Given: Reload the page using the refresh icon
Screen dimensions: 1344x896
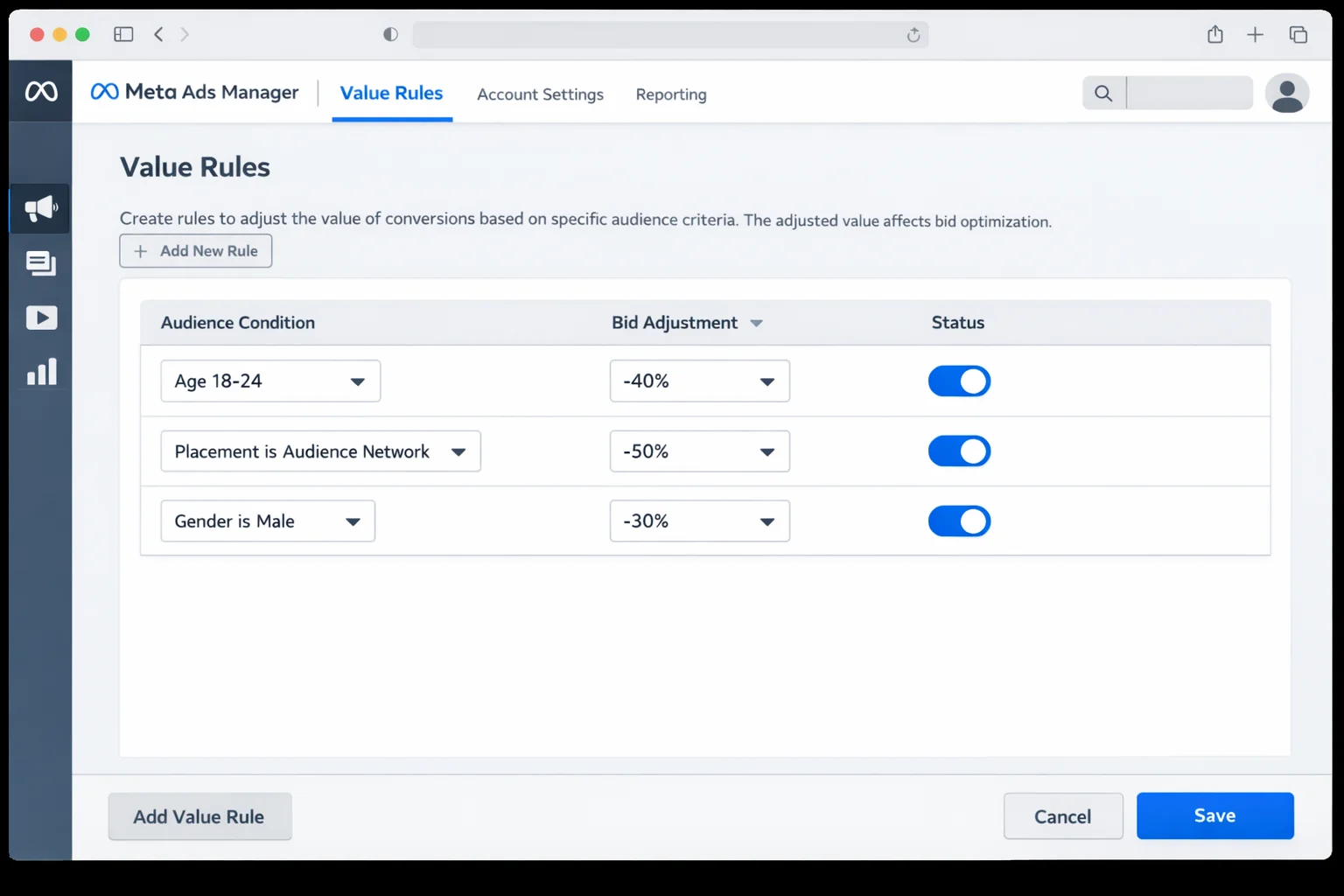Looking at the screenshot, I should point(913,35).
